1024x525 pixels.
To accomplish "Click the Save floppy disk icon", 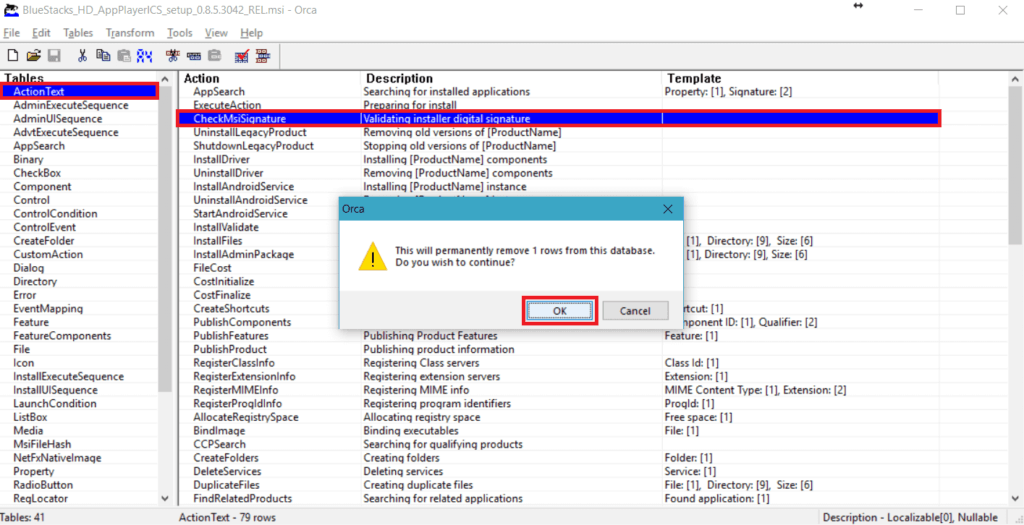I will pyautogui.click(x=54, y=56).
